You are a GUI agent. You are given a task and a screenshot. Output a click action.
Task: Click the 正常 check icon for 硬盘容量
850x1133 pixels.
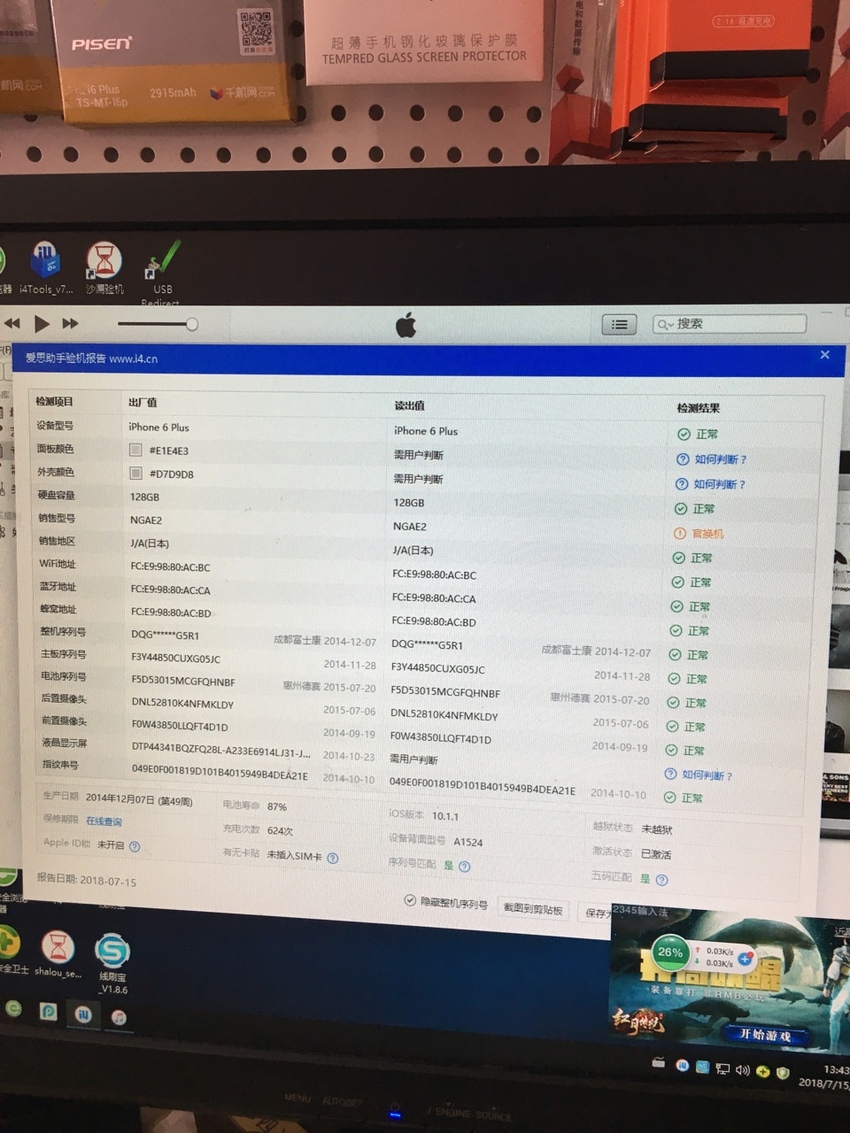(681, 509)
